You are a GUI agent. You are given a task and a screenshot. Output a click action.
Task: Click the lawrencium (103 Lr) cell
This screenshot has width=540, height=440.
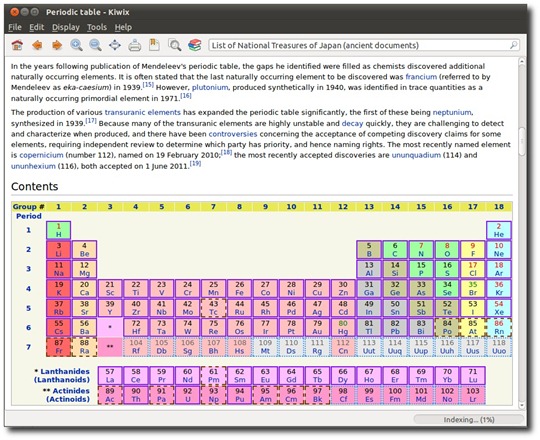click(473, 395)
